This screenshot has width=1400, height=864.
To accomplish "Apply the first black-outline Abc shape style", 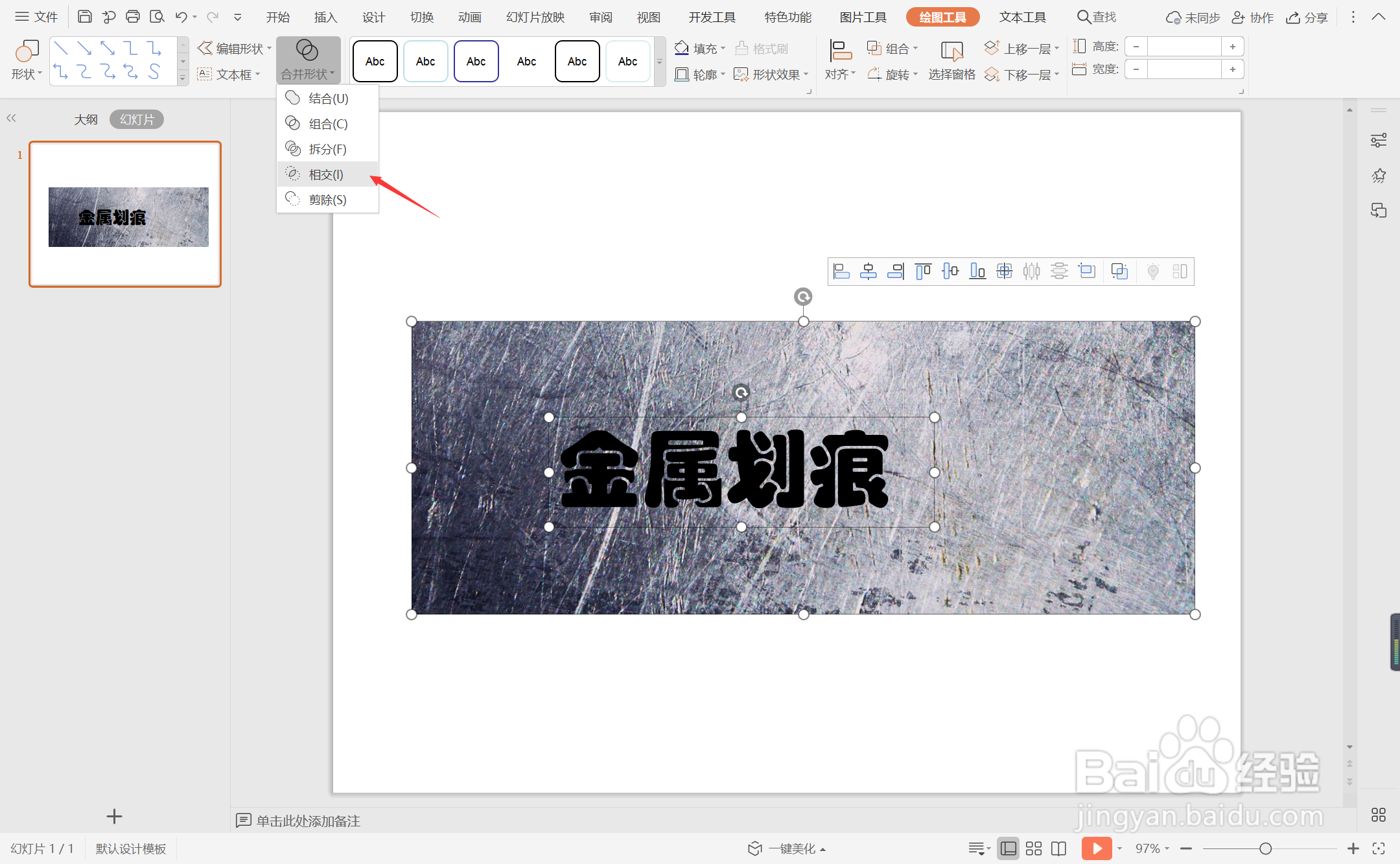I will pyautogui.click(x=375, y=62).
